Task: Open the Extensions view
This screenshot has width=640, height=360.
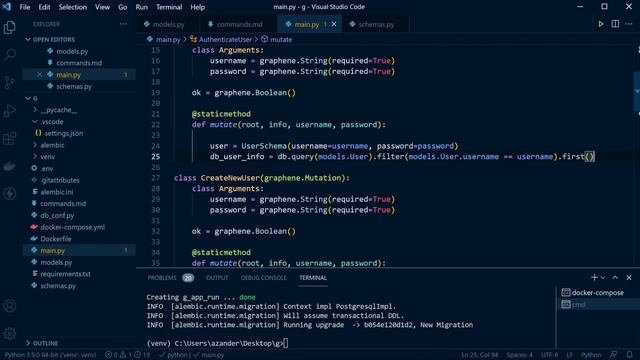Action: coord(9,138)
